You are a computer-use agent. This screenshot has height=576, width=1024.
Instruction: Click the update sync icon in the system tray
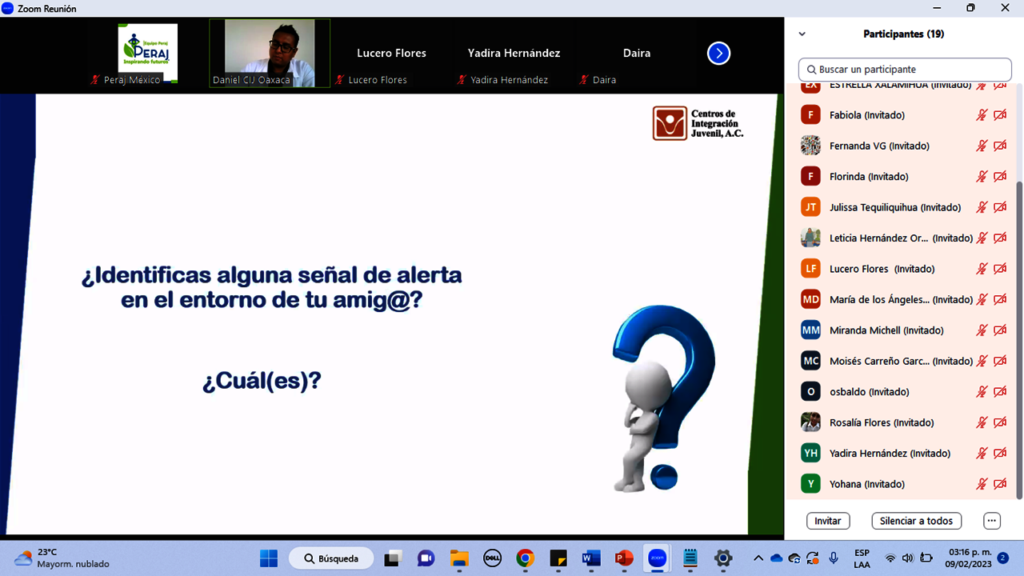813,558
